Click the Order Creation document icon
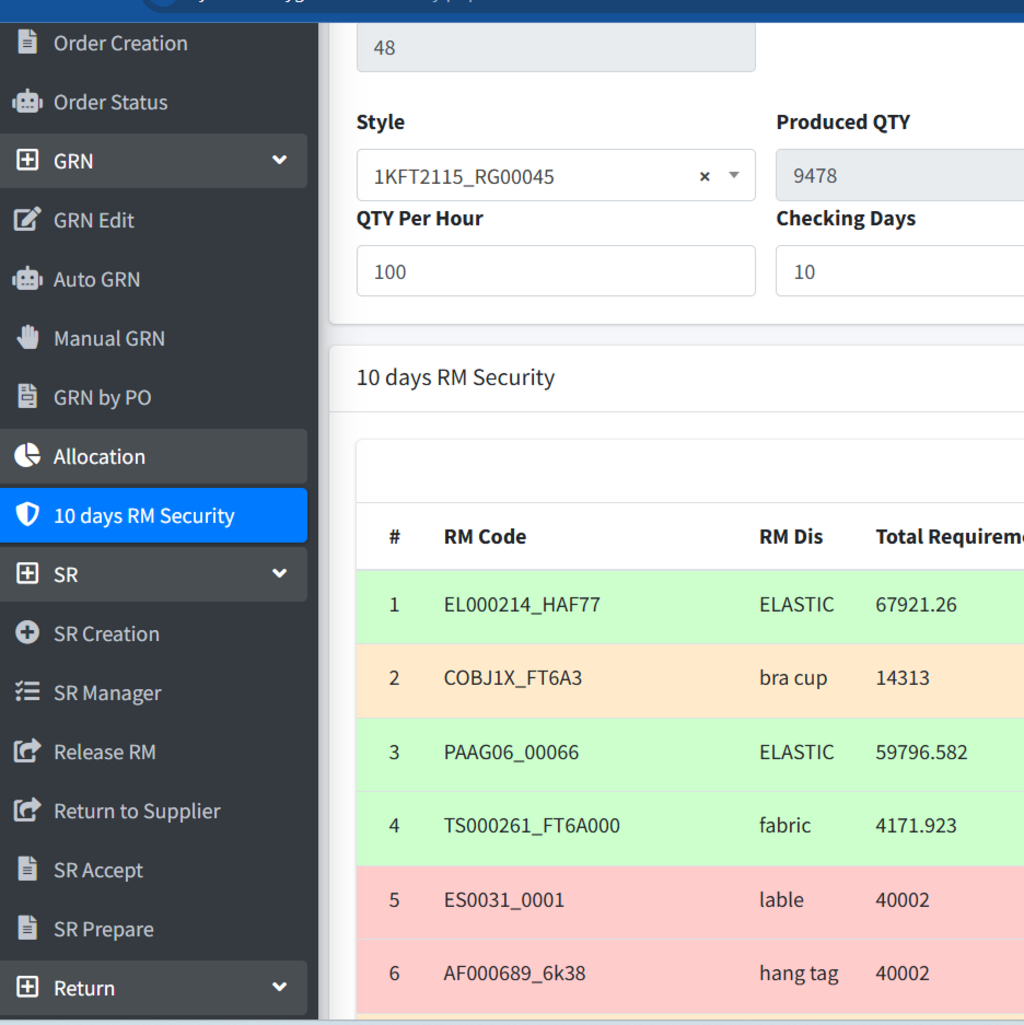This screenshot has height=1025, width=1024. (x=27, y=43)
